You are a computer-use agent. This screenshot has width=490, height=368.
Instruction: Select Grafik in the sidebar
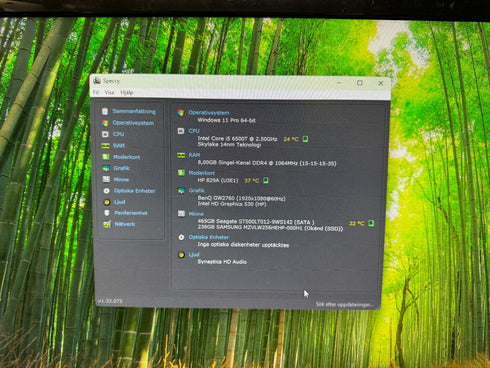121,168
